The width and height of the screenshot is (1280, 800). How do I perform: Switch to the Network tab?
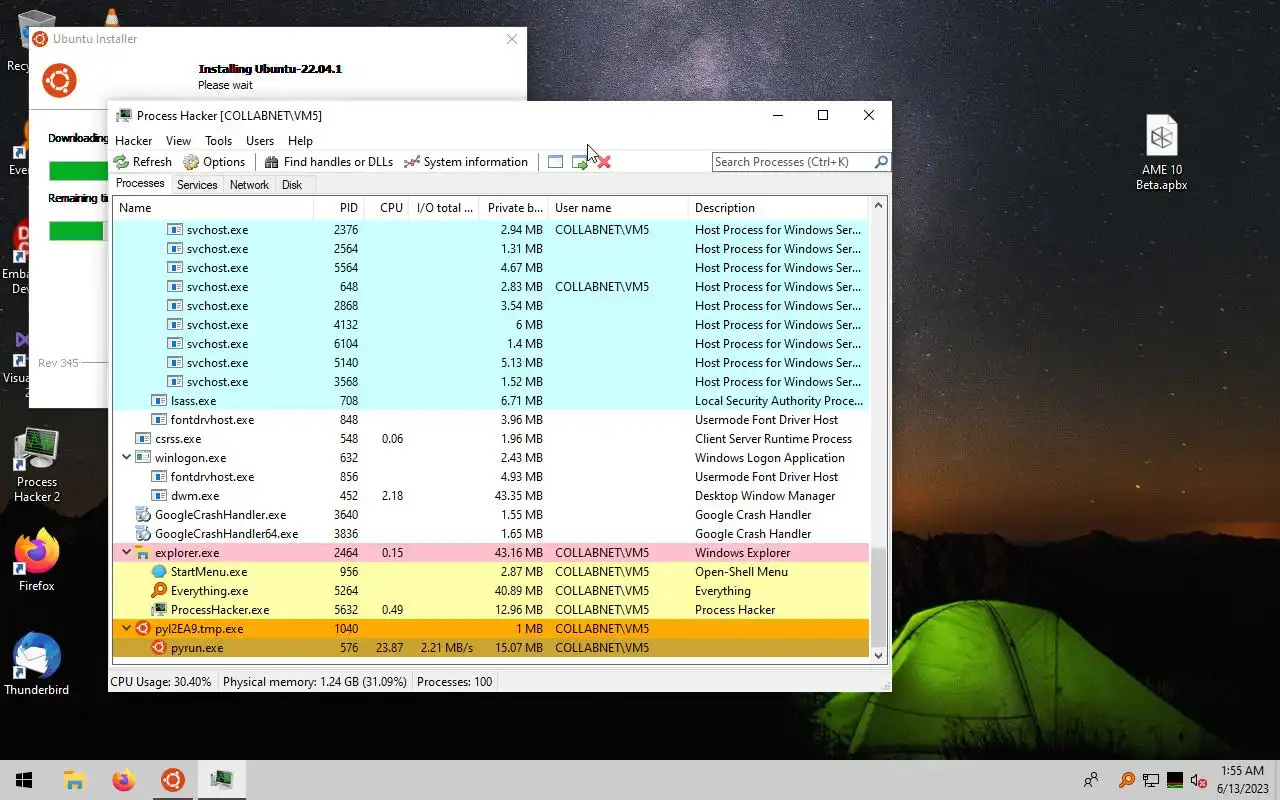pyautogui.click(x=249, y=185)
